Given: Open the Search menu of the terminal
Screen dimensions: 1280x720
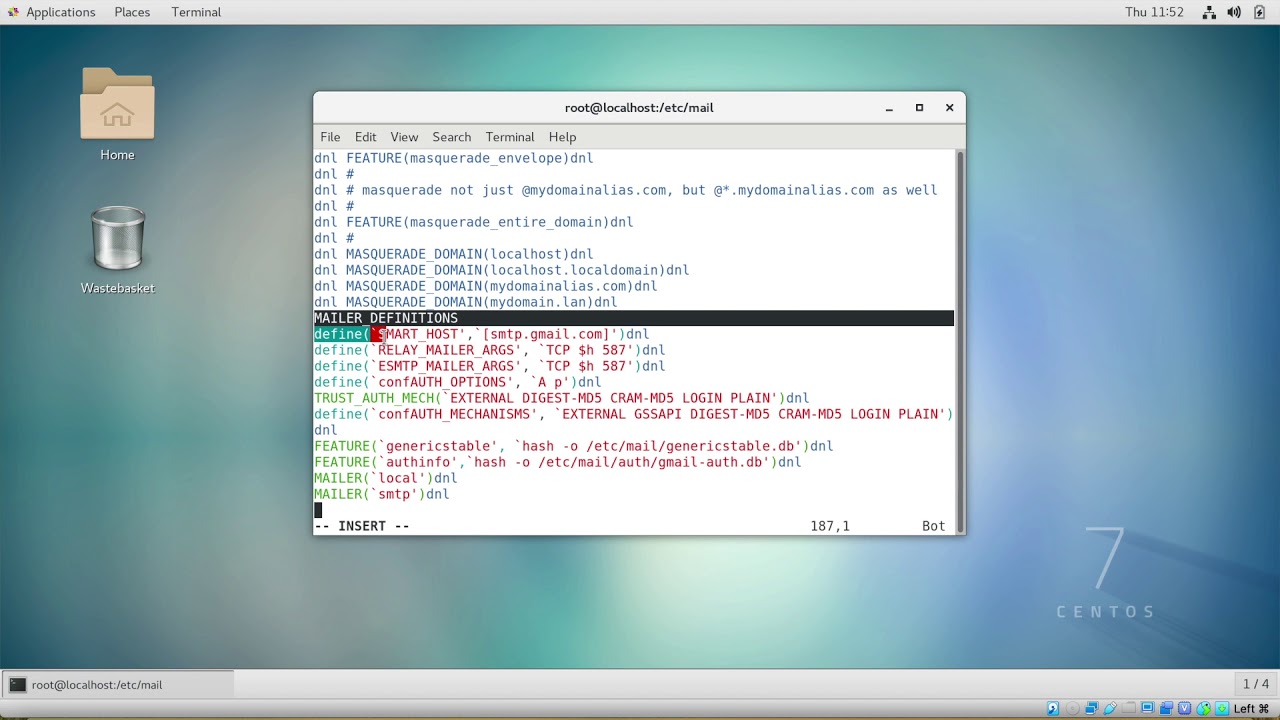Looking at the screenshot, I should [x=451, y=137].
